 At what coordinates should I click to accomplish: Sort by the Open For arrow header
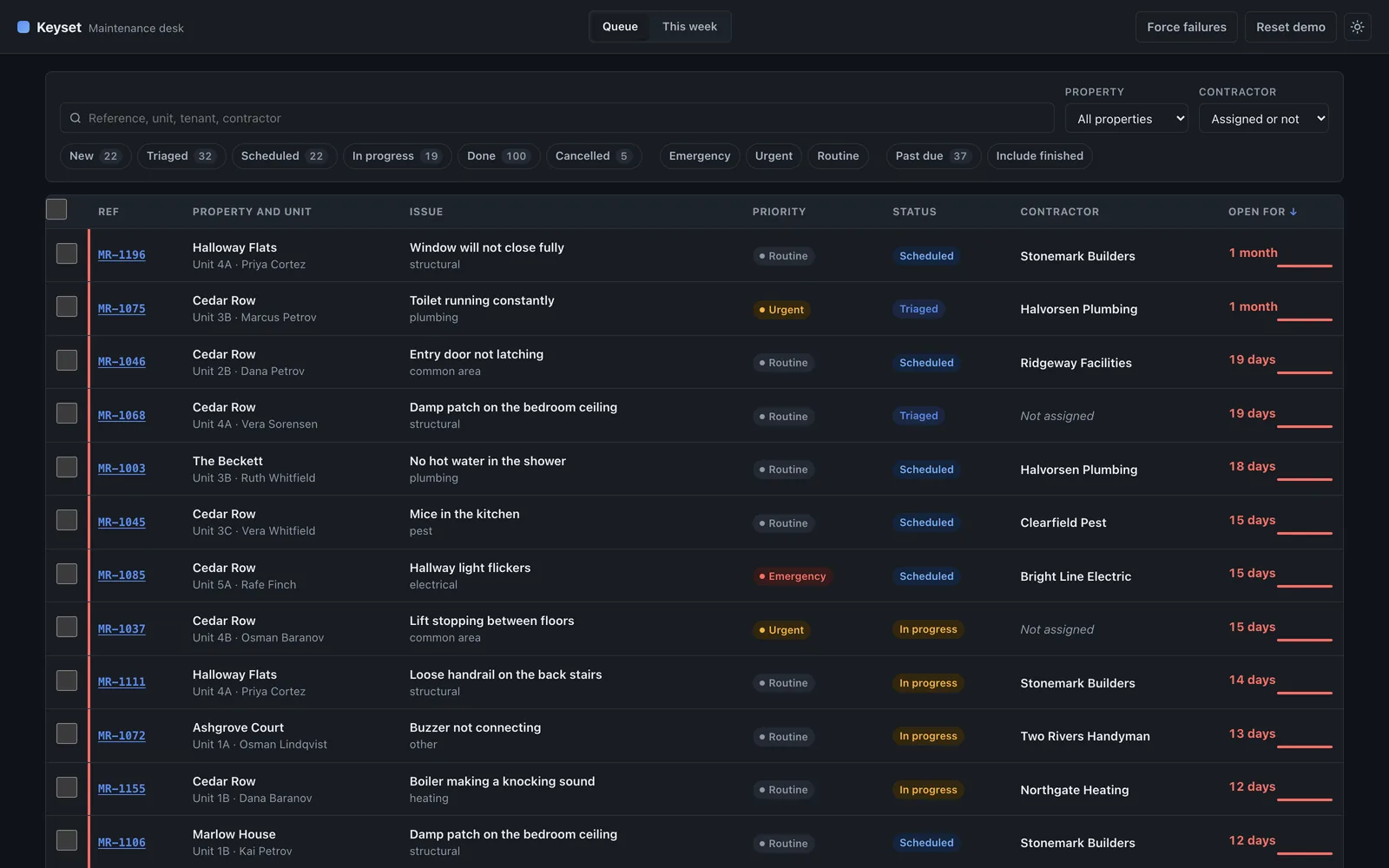point(1262,212)
